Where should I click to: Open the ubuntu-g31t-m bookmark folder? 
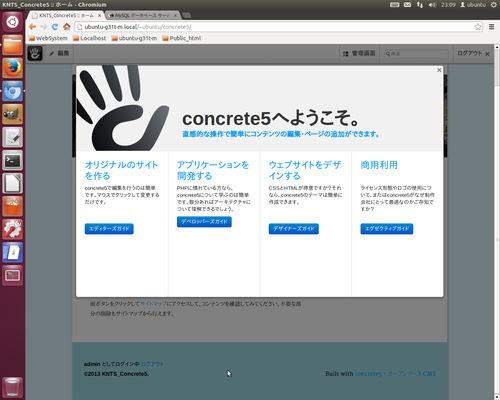[x=134, y=38]
